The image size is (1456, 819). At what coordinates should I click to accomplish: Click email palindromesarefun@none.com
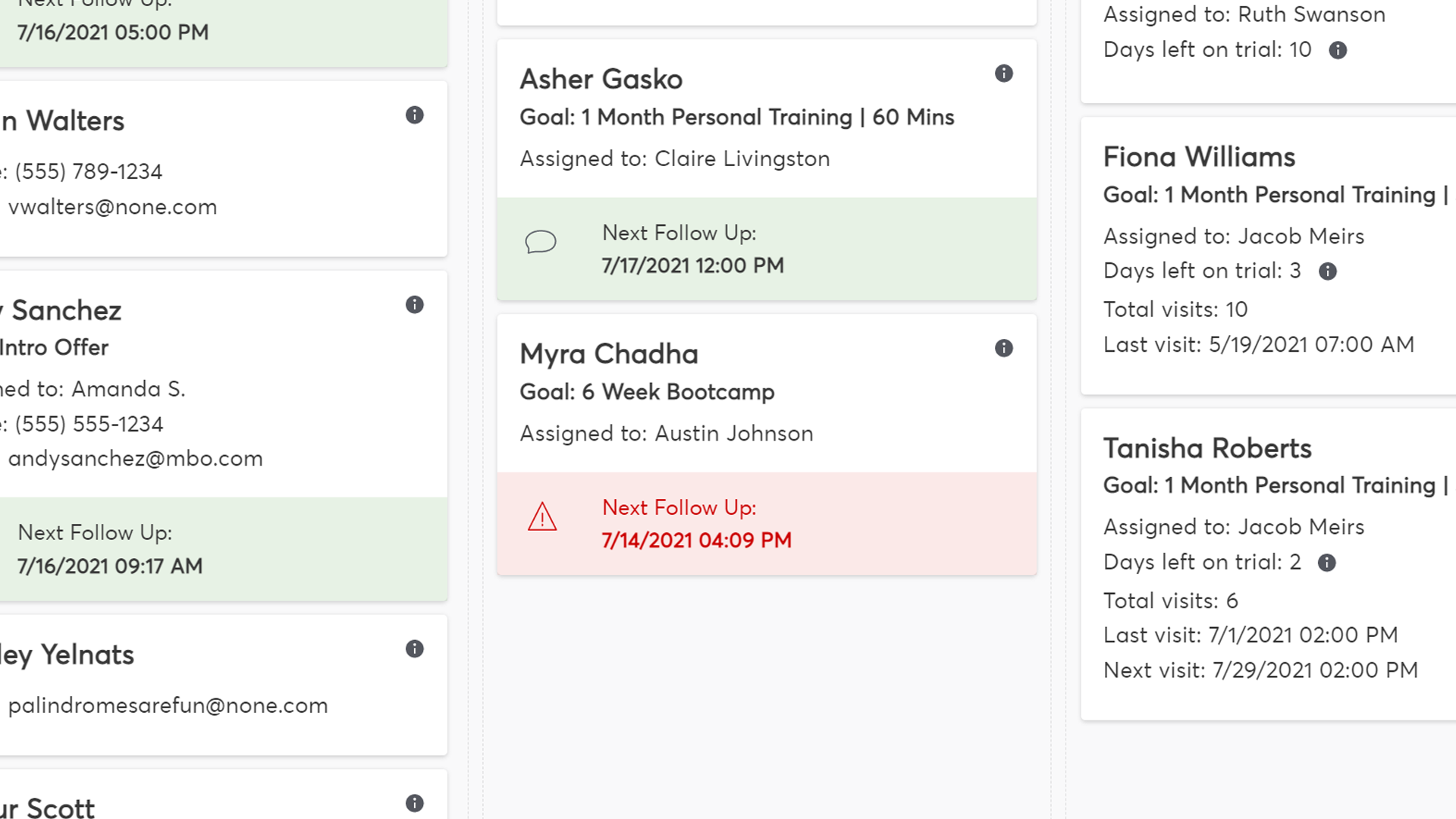coord(168,705)
